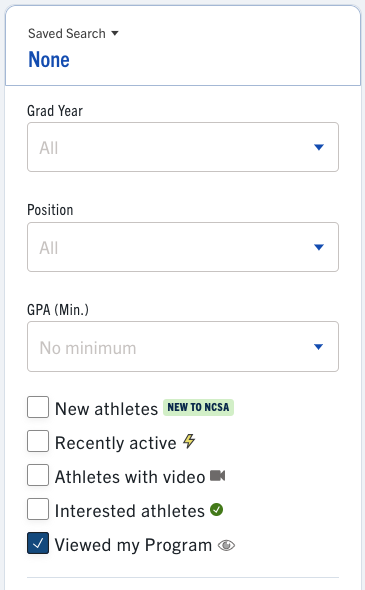
Task: Click the Viewed my Program label text
Action: click(133, 545)
